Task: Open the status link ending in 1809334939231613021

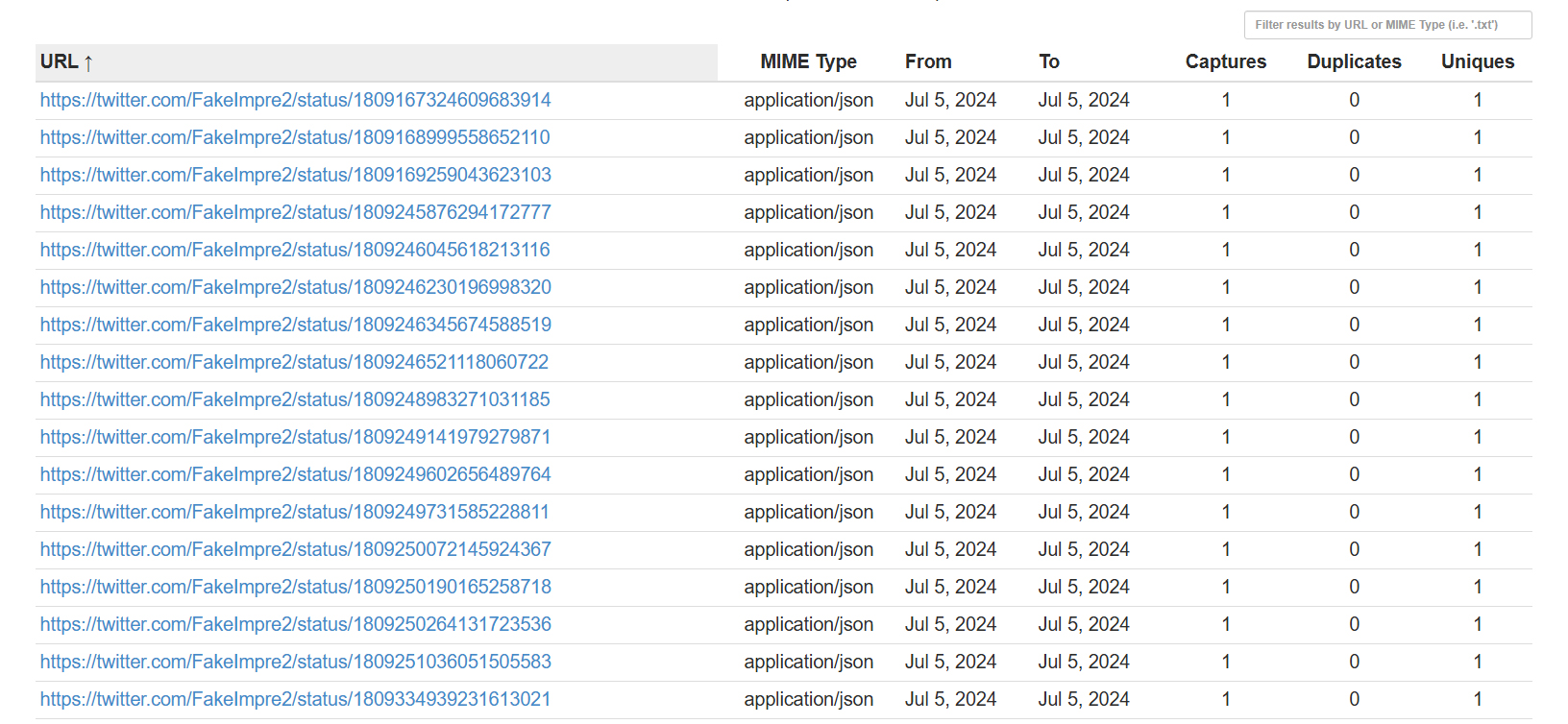Action: [296, 699]
